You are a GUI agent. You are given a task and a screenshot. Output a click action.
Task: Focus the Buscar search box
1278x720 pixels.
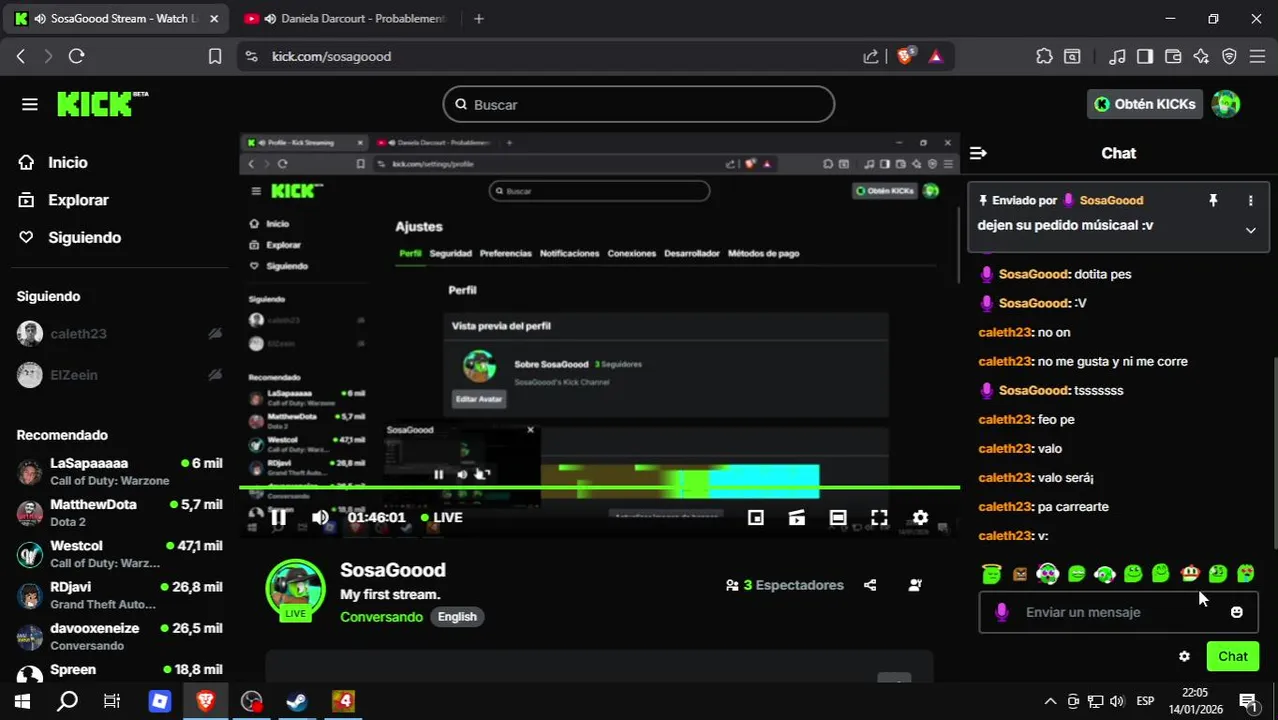[x=639, y=104]
